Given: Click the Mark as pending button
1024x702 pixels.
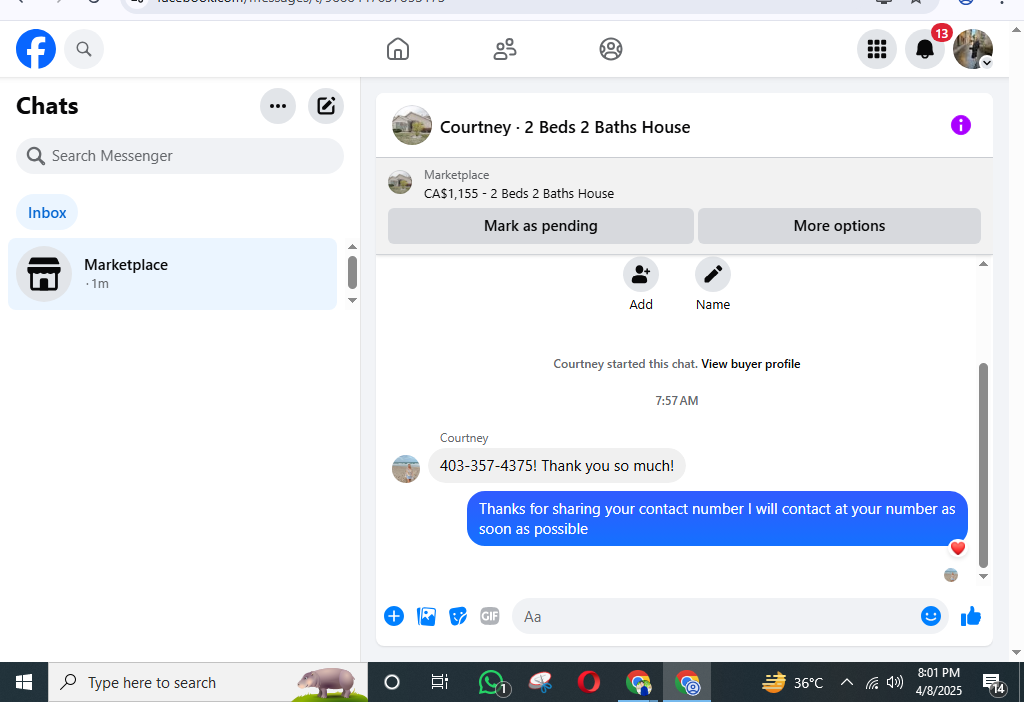Looking at the screenshot, I should click(541, 226).
